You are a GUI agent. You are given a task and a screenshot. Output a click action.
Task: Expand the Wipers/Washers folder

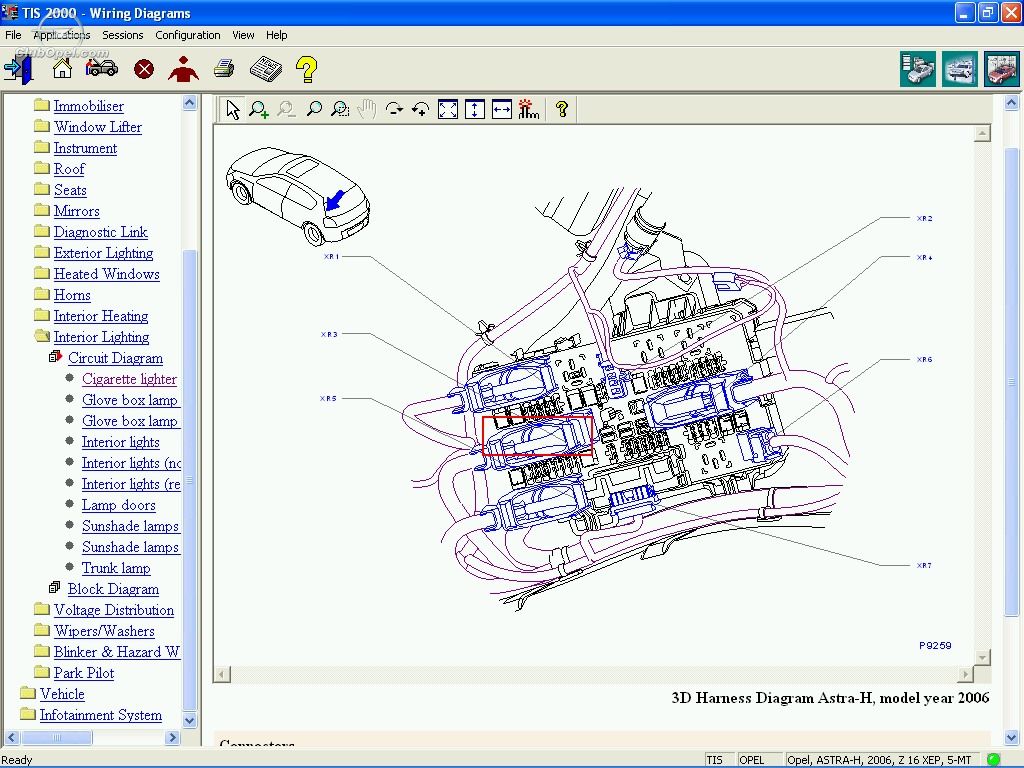(42, 630)
